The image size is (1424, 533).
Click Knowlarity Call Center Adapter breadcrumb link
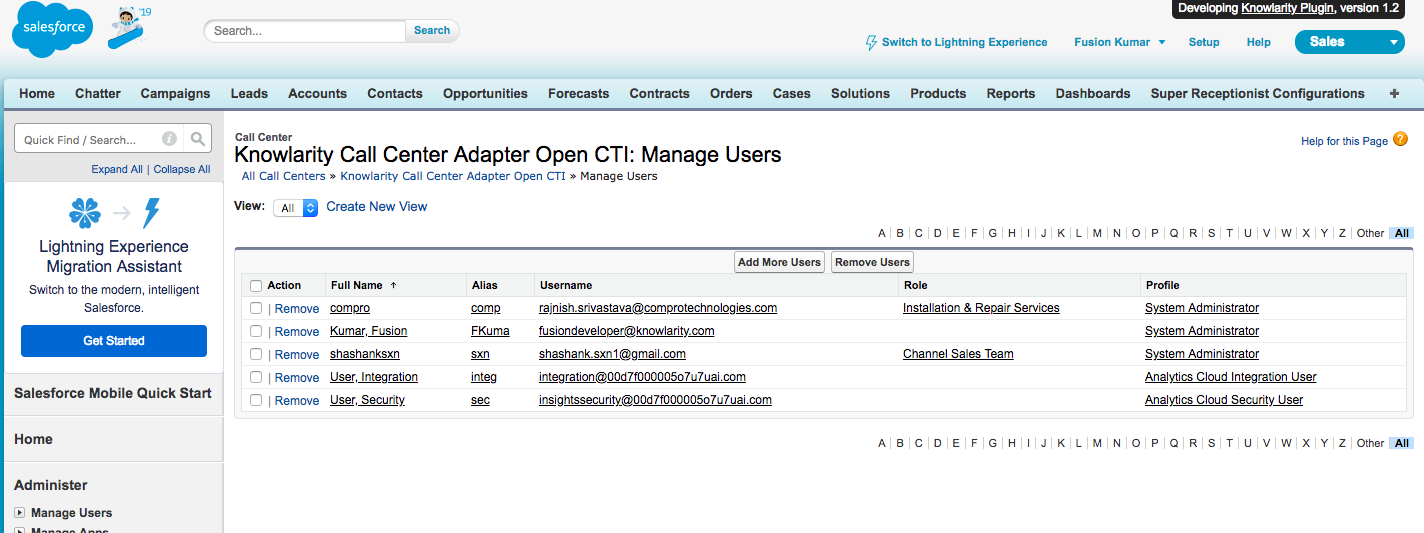click(x=453, y=176)
